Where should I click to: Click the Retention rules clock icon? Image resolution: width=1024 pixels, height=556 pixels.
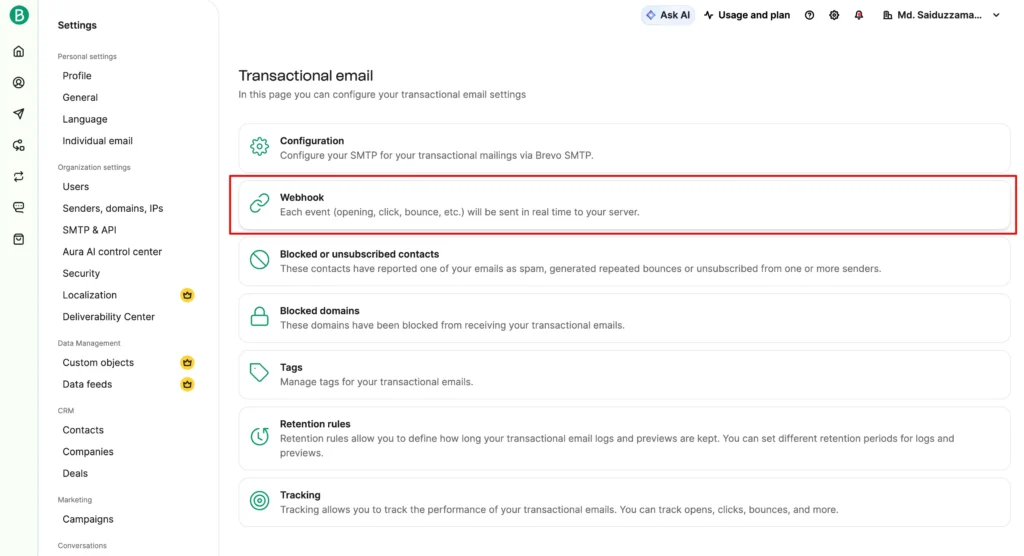click(x=259, y=436)
